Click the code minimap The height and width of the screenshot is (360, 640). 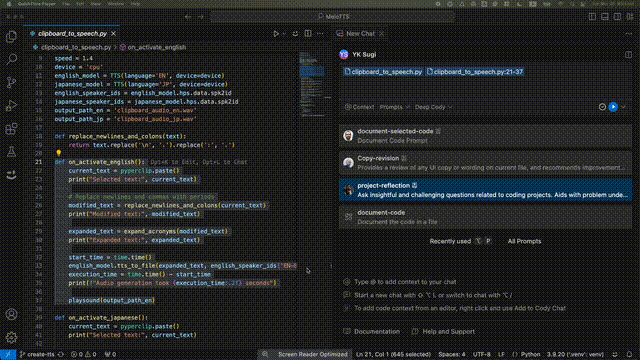point(312,86)
